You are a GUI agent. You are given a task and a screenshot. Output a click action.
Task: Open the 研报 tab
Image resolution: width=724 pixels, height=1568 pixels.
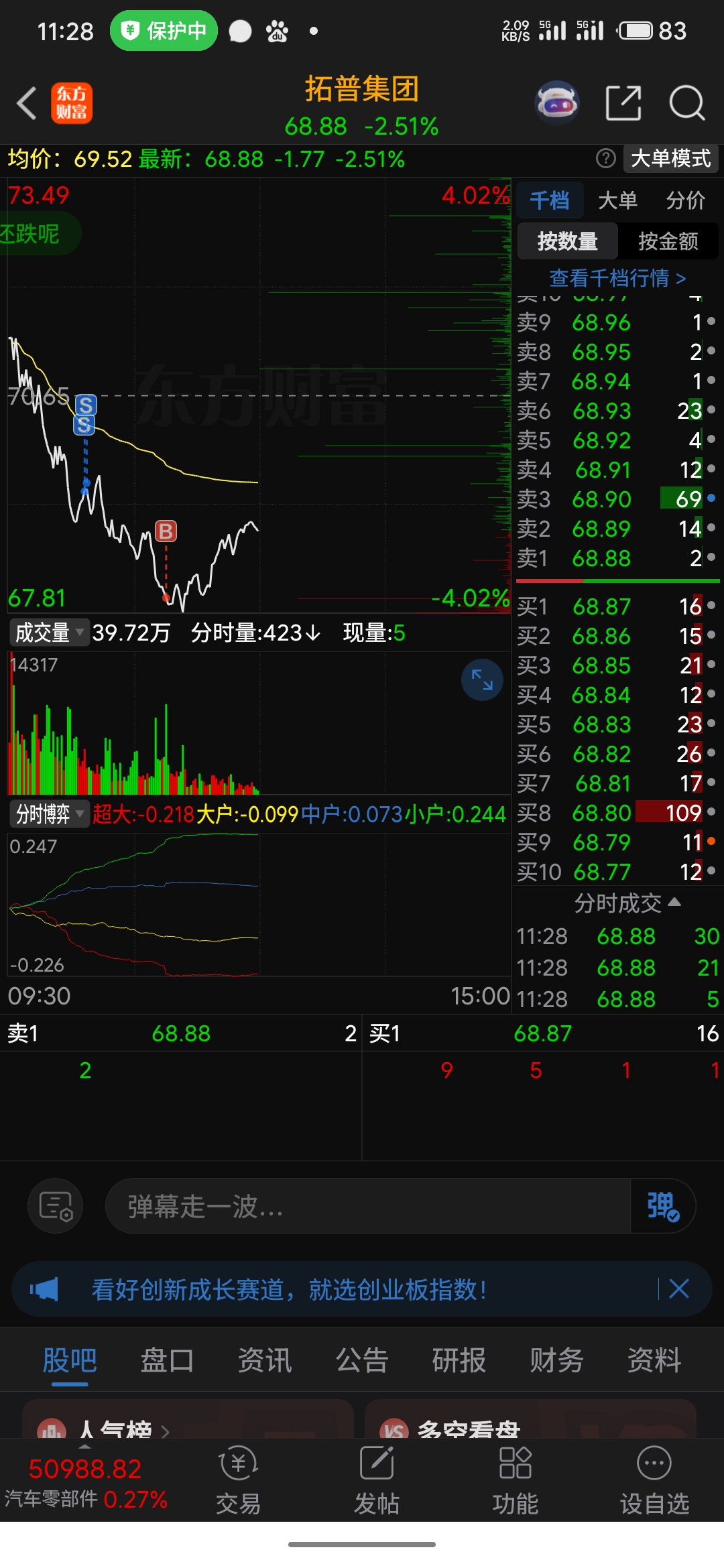(x=459, y=1360)
